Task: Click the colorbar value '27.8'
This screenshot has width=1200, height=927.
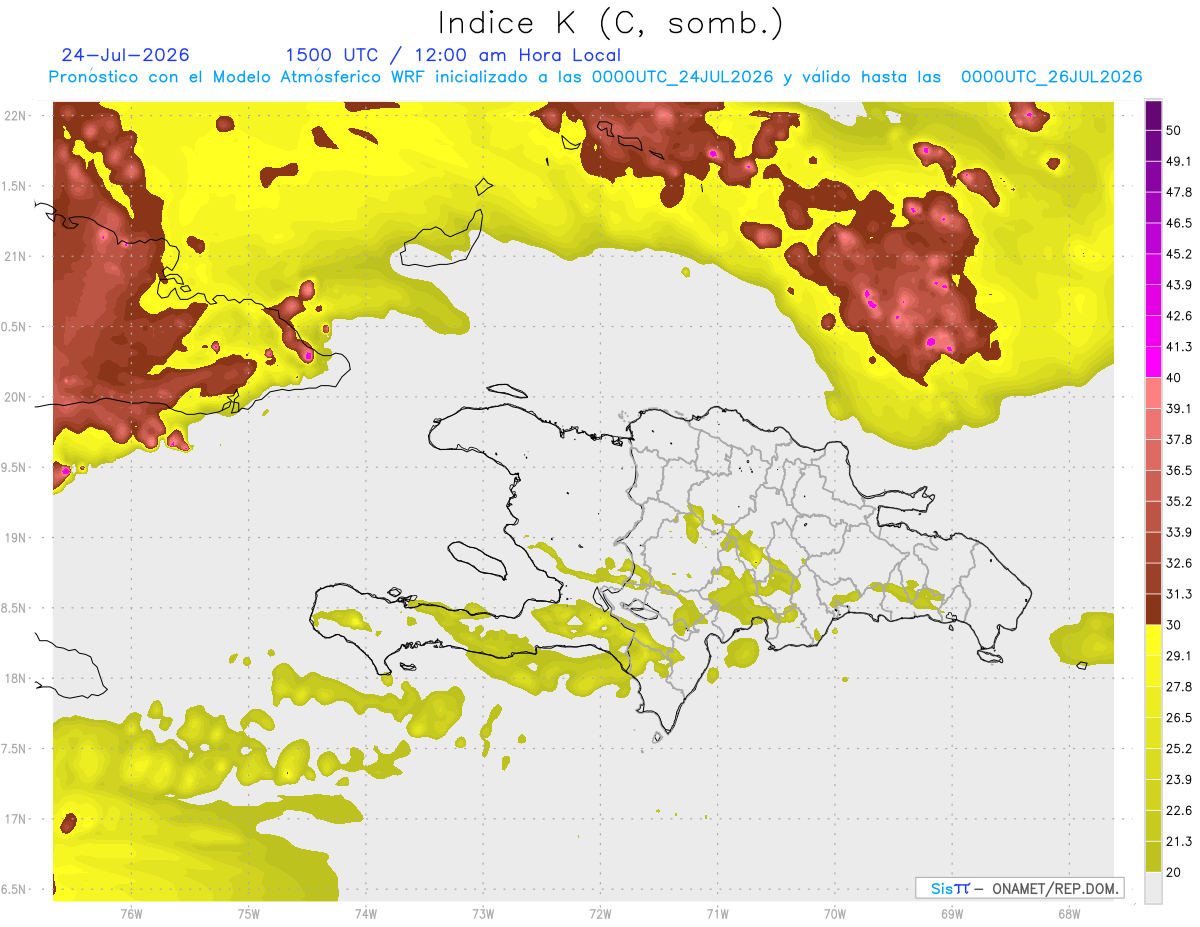Action: coord(1179,687)
